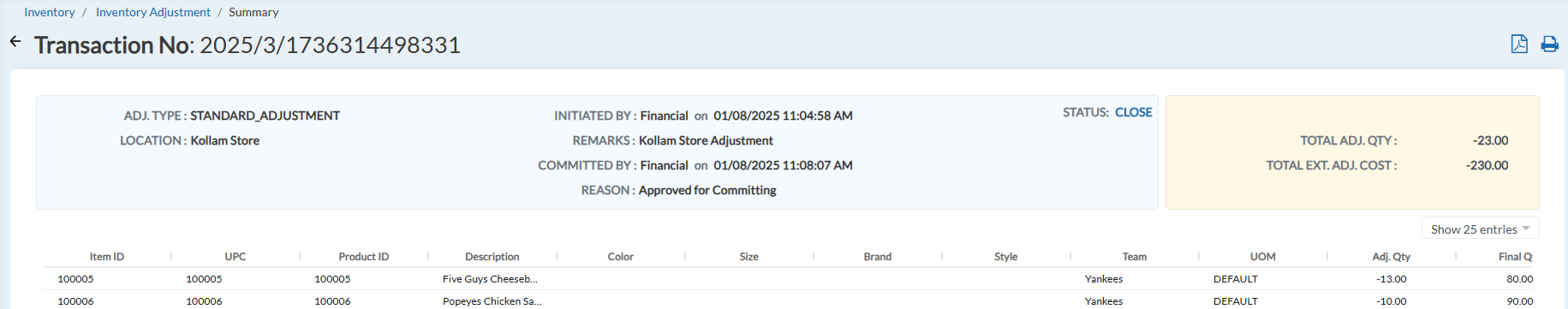The width and height of the screenshot is (1568, 309).
Task: Sort by the Brand column header
Action: [x=878, y=256]
